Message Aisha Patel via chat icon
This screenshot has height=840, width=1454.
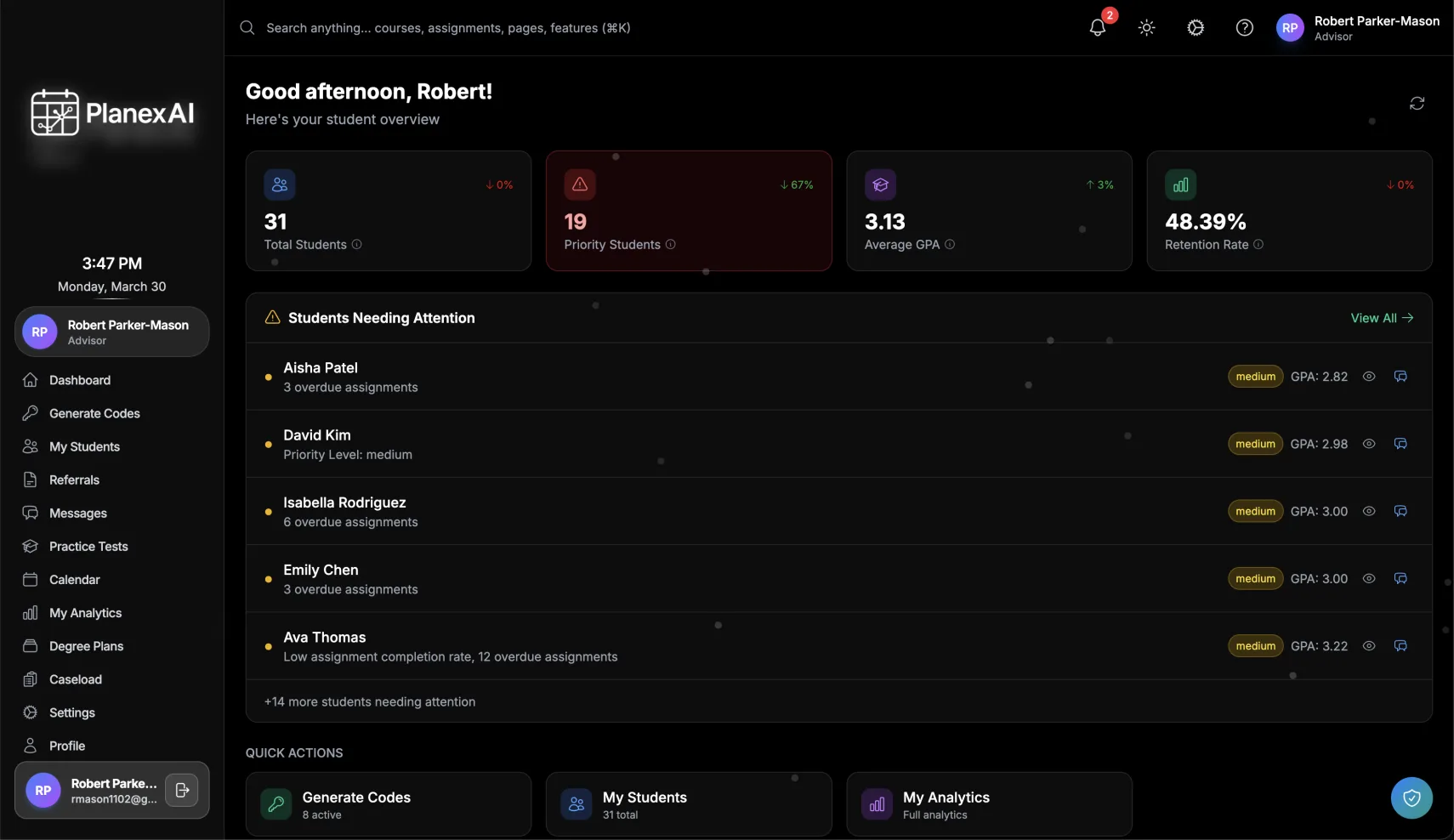(1400, 377)
